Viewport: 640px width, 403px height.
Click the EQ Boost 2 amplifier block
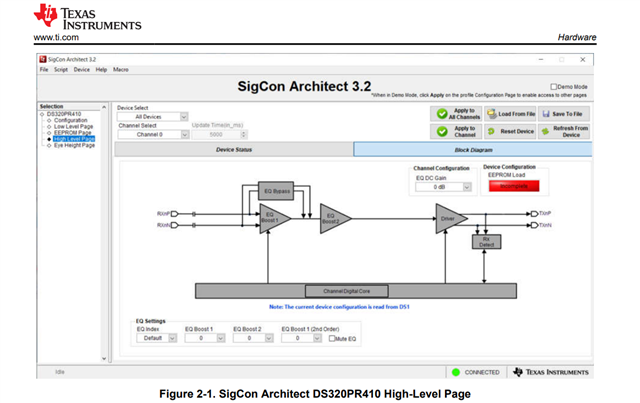[333, 218]
